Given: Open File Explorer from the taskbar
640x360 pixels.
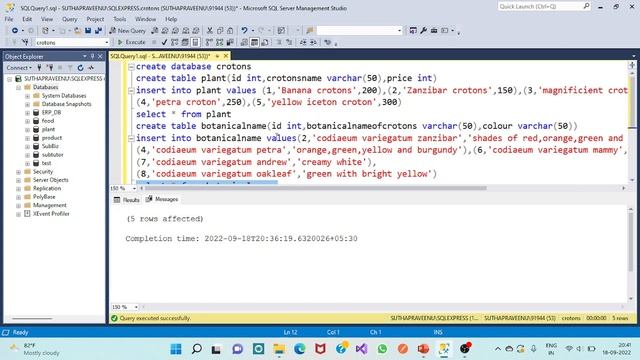Looking at the screenshot, I should click(x=279, y=349).
